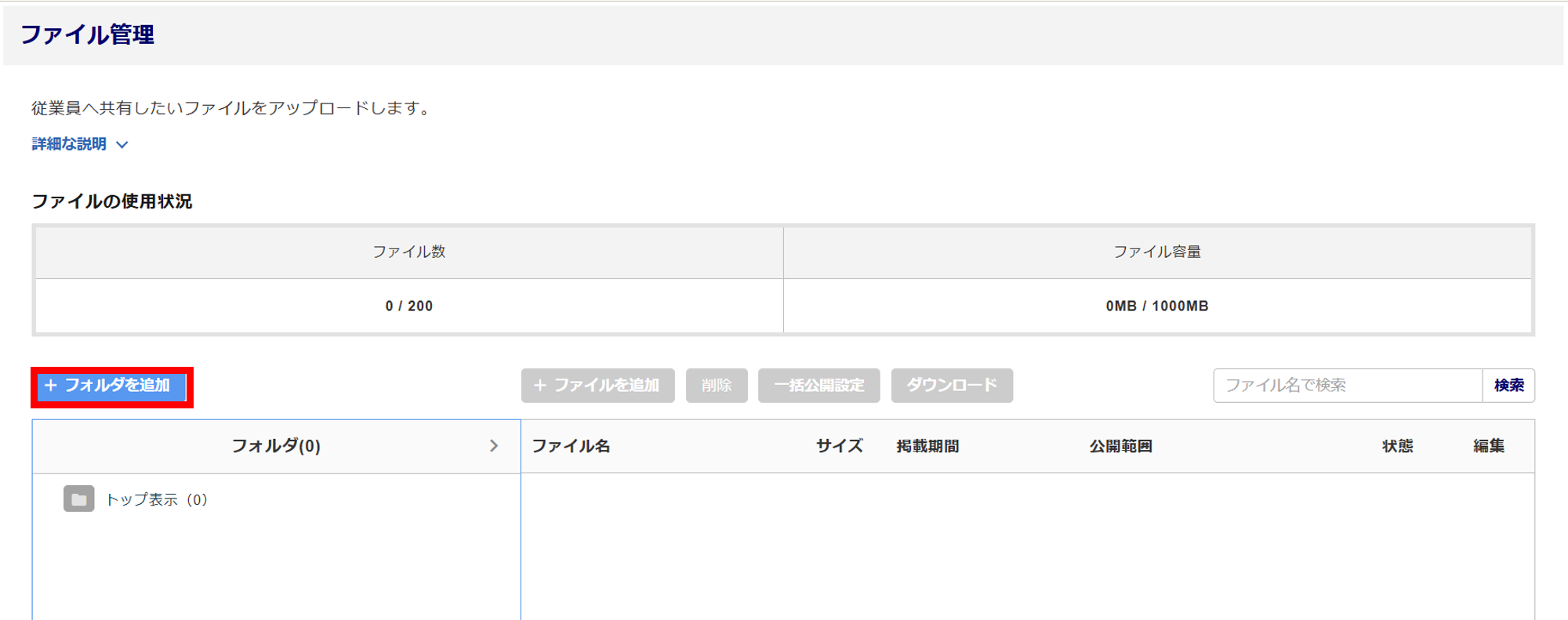Viewport: 1568px width, 620px height.
Task: Click the ファイルの使用状況 section heading
Action: (112, 201)
